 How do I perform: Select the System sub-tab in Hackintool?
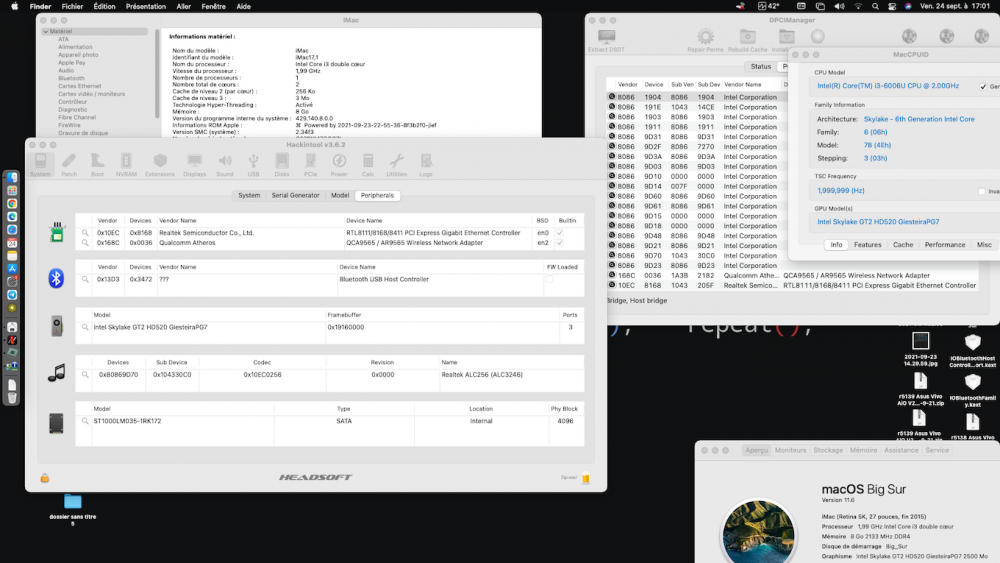tap(249, 196)
